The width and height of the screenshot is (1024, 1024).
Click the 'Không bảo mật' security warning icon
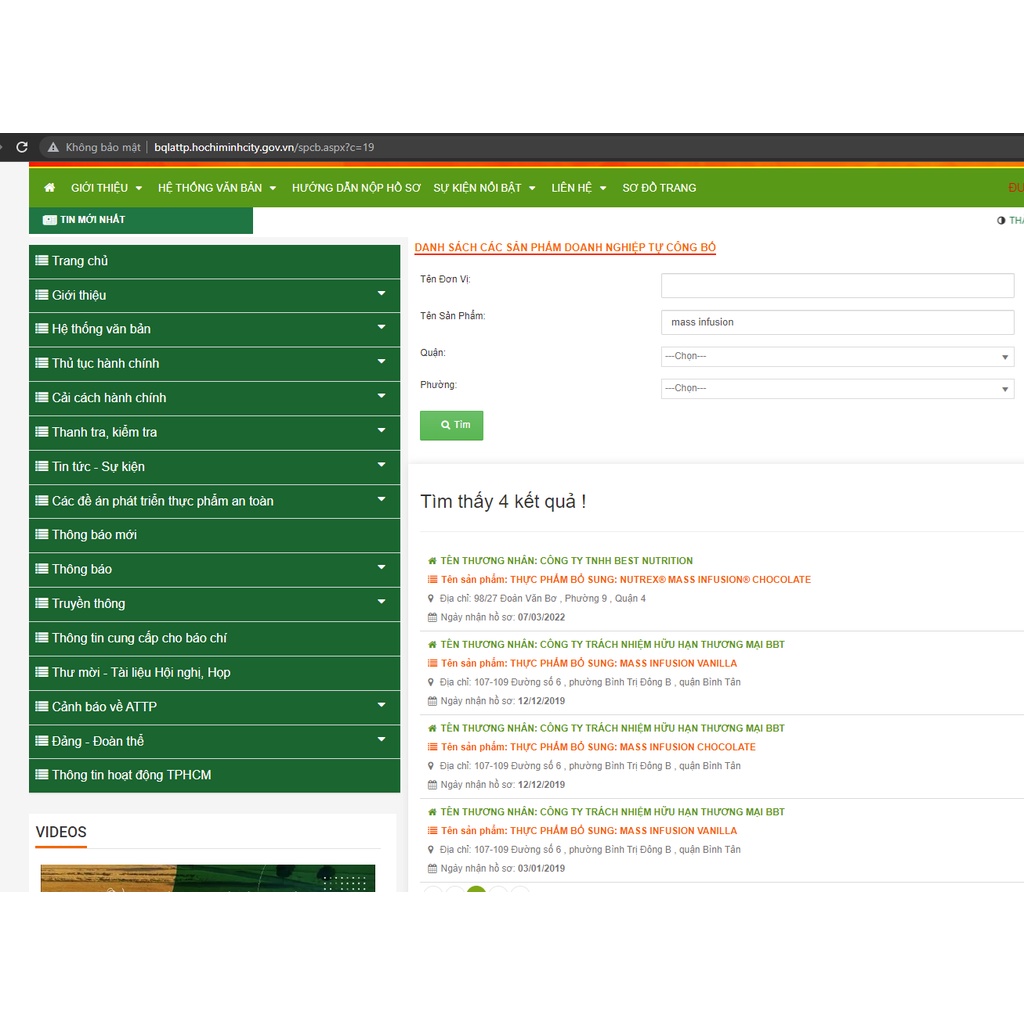54,148
